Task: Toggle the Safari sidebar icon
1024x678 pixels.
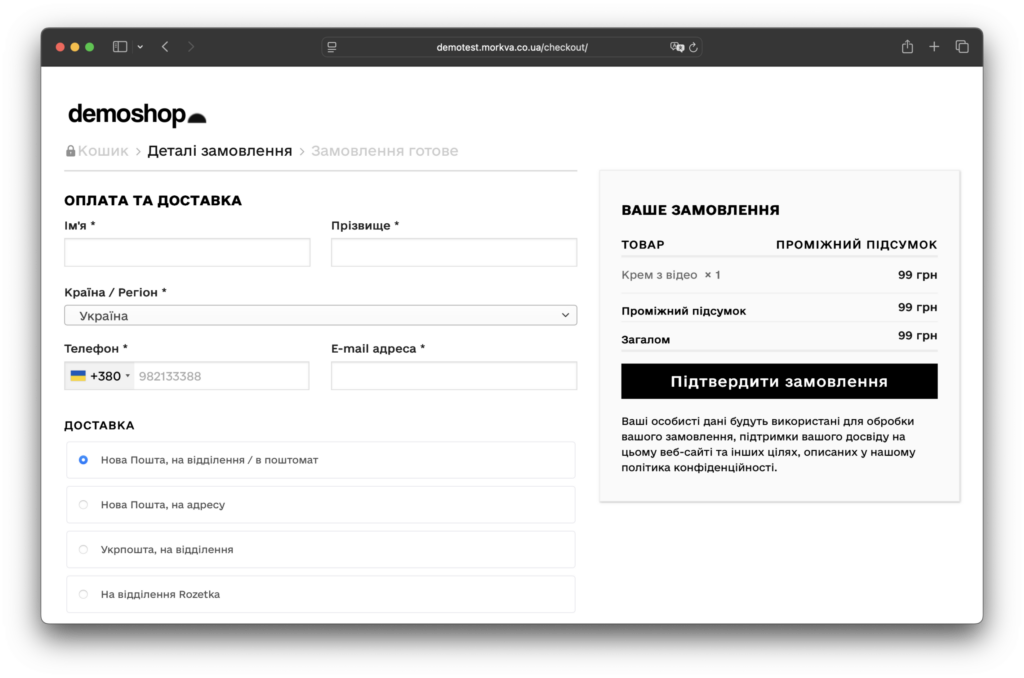Action: tap(120, 47)
